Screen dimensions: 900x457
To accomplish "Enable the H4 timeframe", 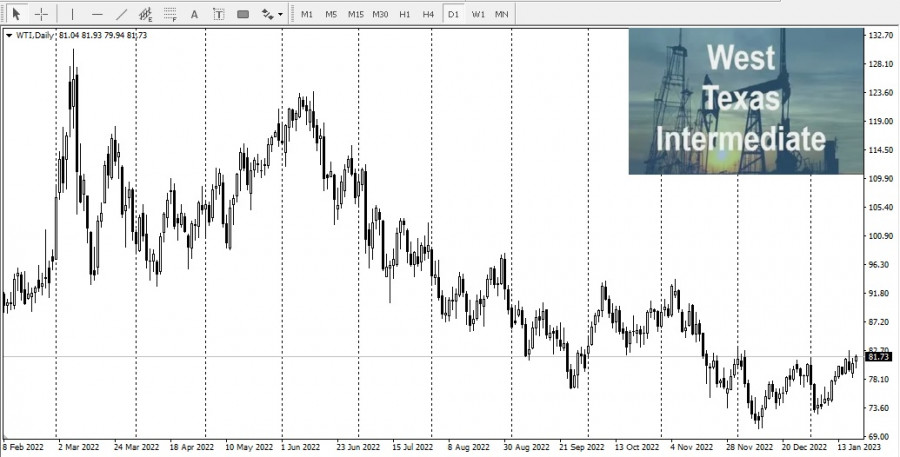I will (x=428, y=14).
